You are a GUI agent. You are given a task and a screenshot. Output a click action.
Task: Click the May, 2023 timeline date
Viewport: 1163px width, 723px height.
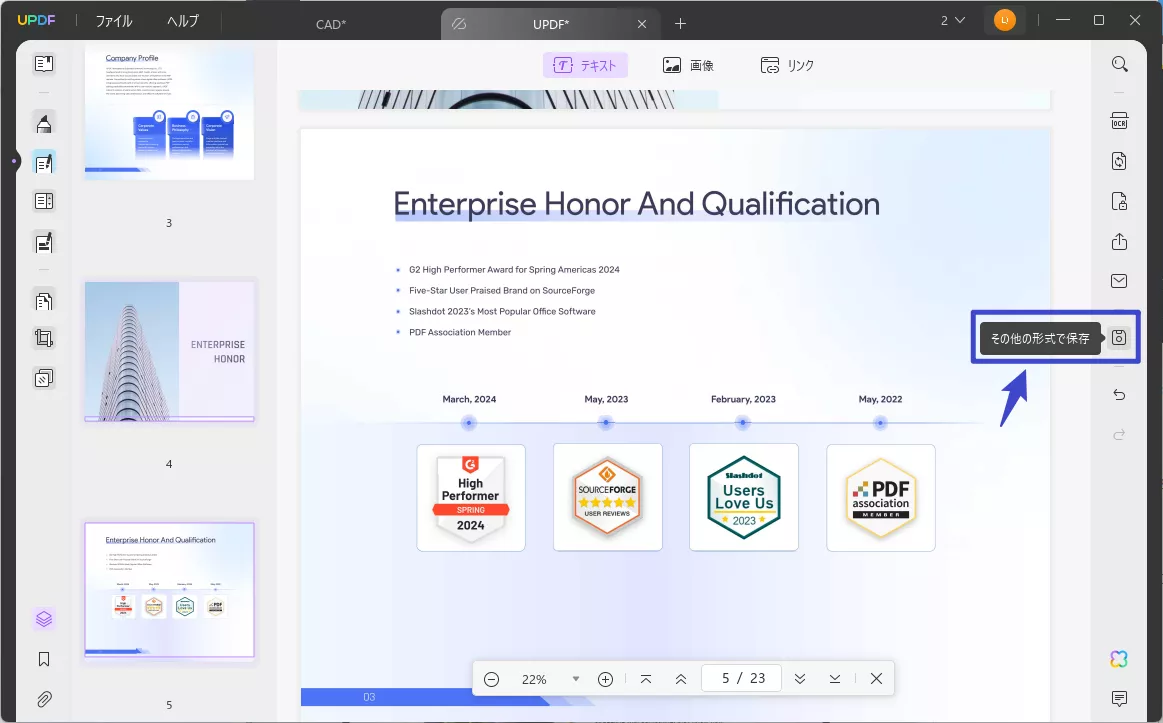coord(606,399)
